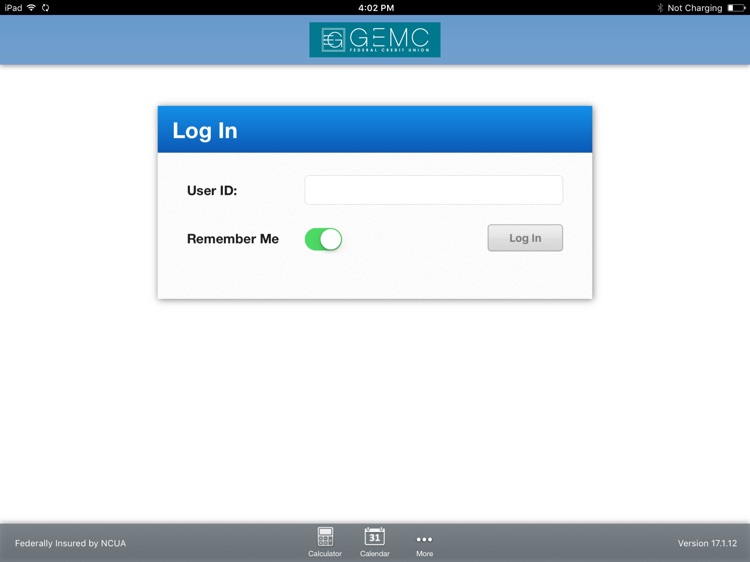The width and height of the screenshot is (750, 562).
Task: Tap the More ellipsis icon
Action: click(x=424, y=540)
